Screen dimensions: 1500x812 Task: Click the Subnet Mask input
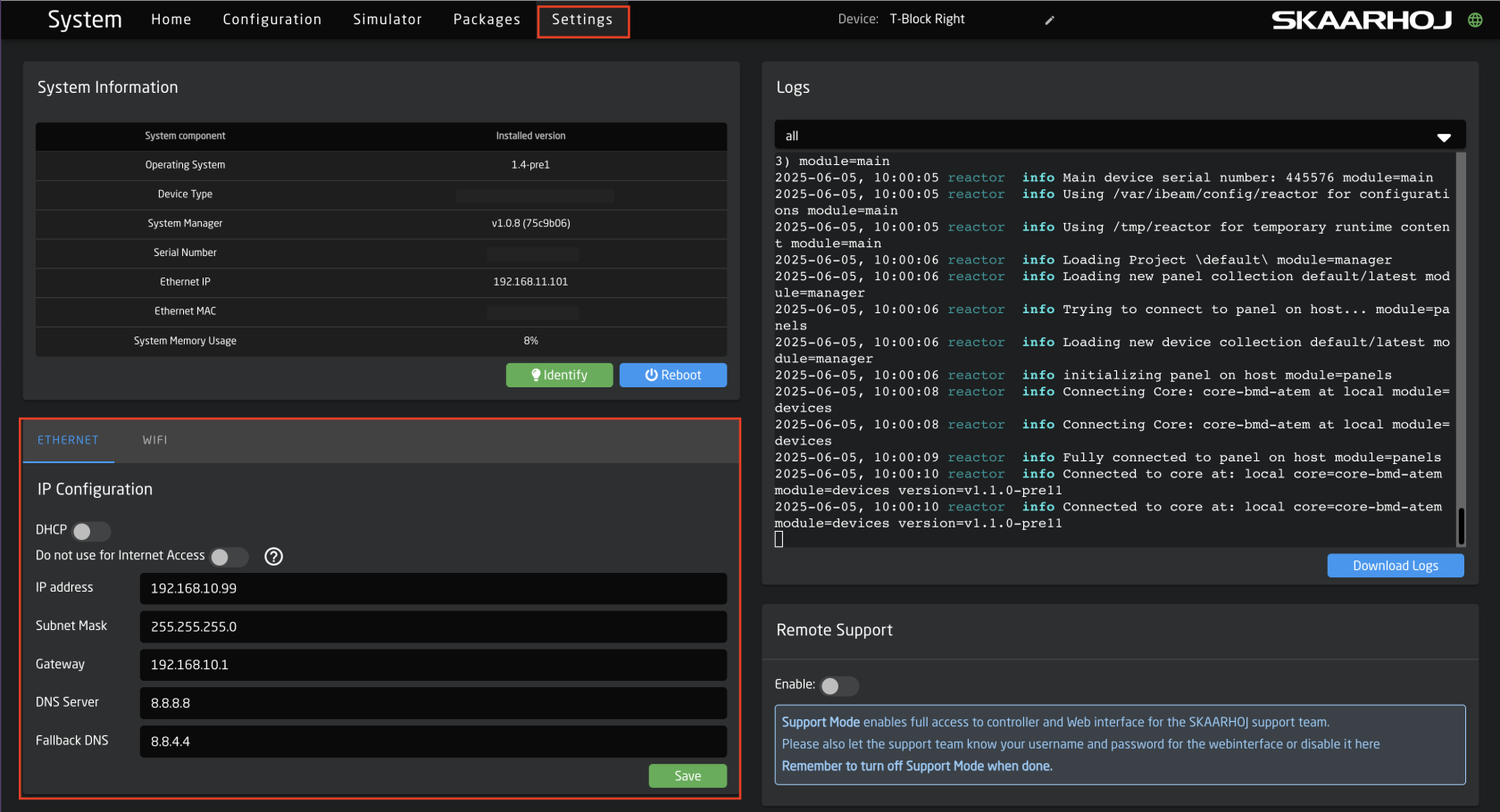[x=433, y=627]
